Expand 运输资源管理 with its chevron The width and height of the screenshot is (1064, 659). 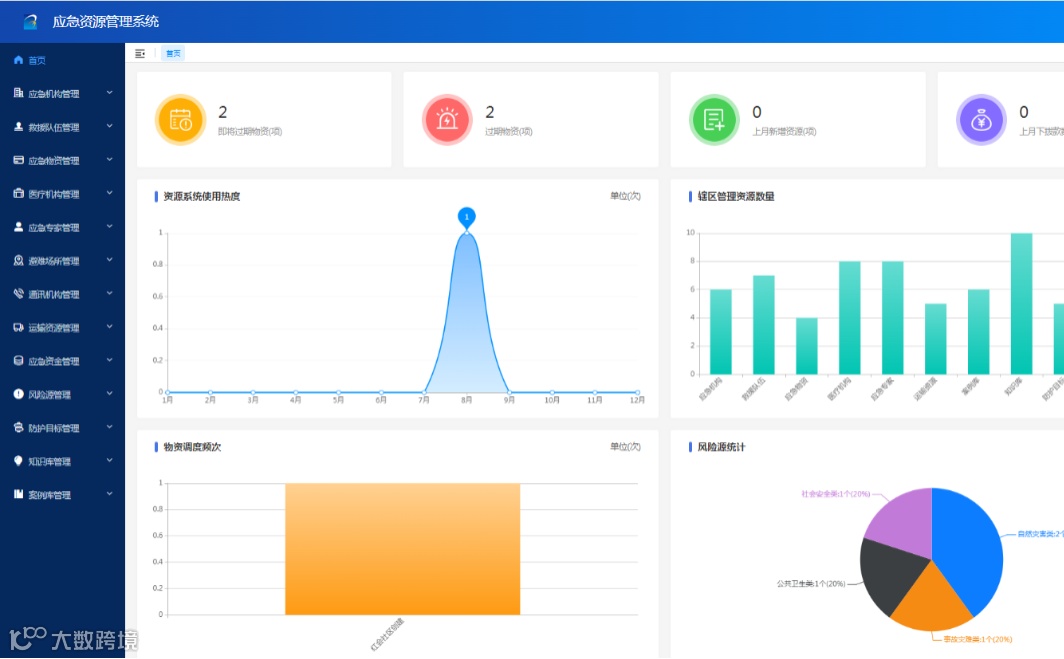pos(109,327)
